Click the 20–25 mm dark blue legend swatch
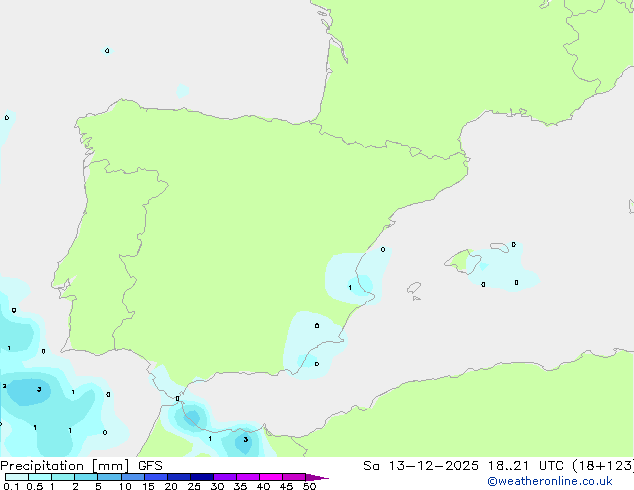The height and width of the screenshot is (490, 634). coord(179,477)
